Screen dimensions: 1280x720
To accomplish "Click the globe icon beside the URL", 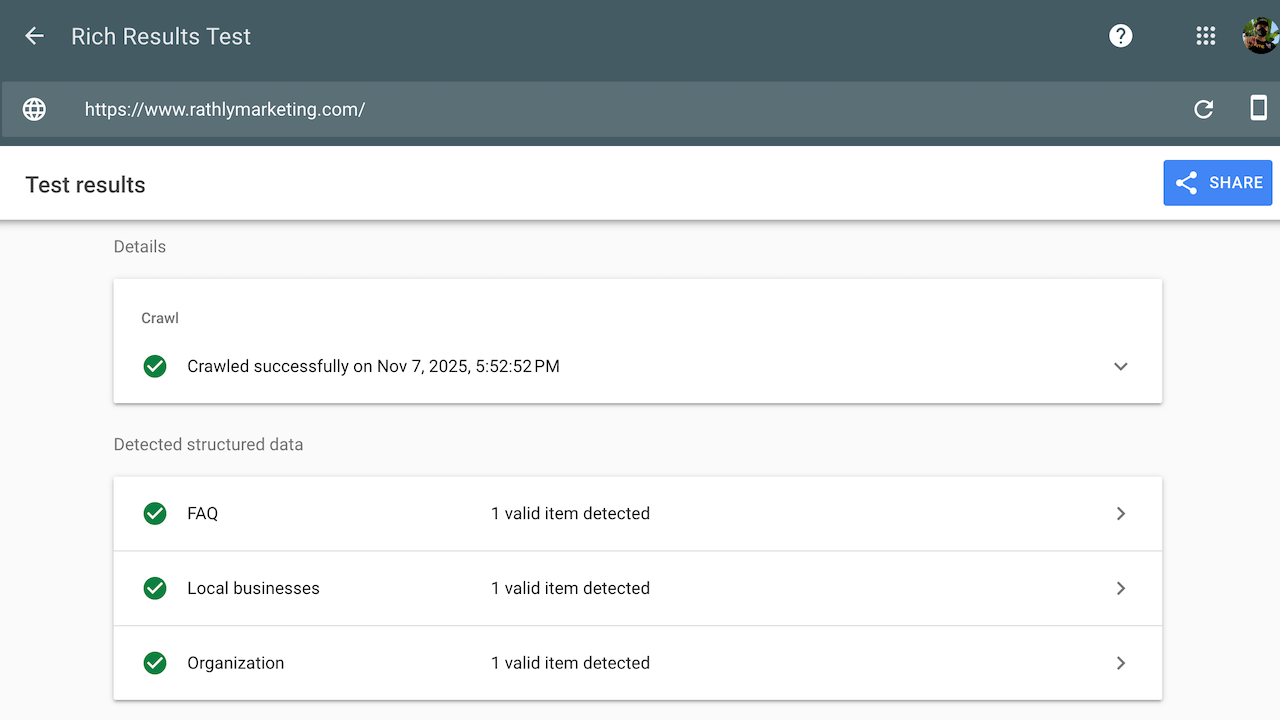I will [x=34, y=109].
